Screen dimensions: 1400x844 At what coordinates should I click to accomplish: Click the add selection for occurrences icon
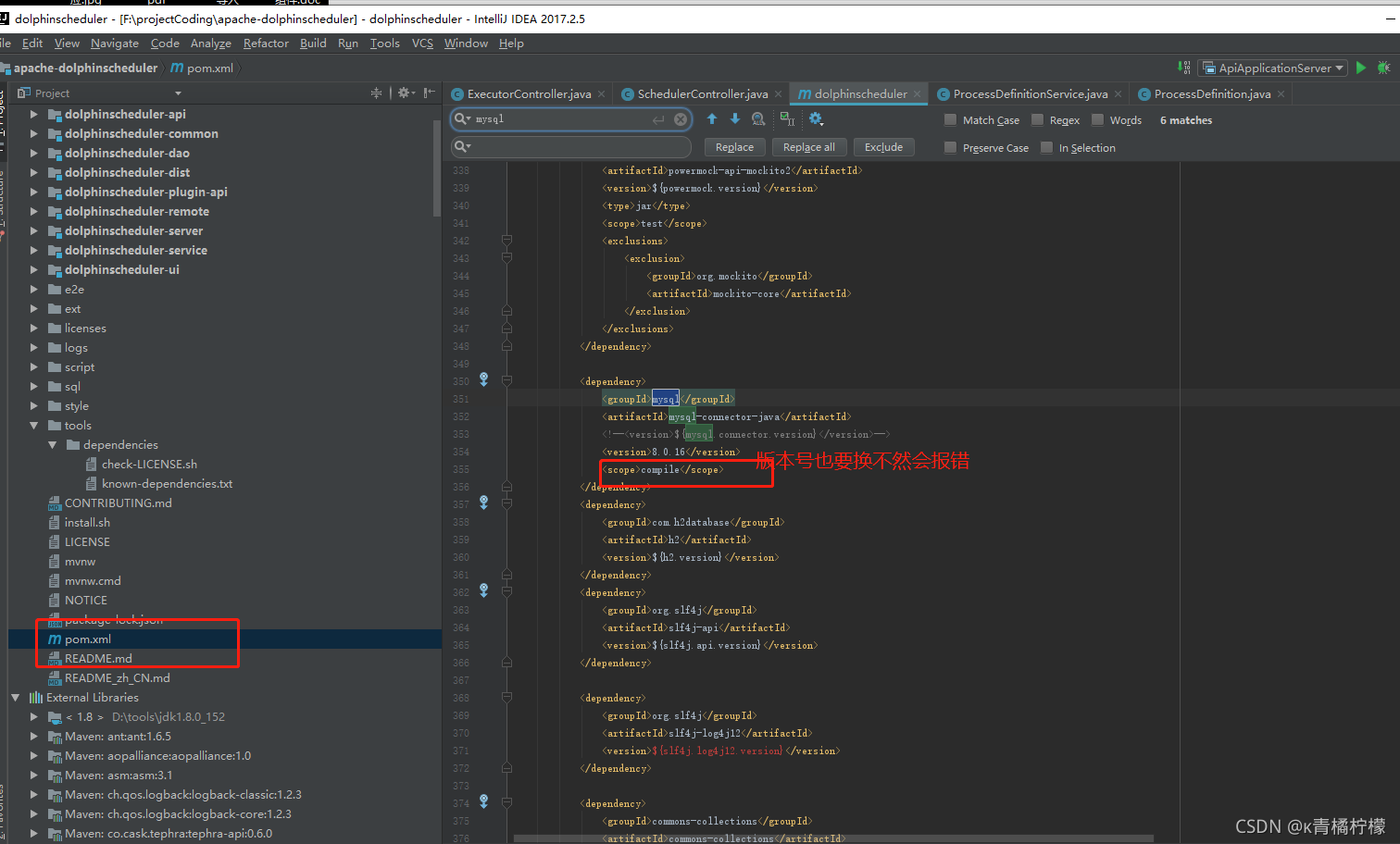click(787, 118)
